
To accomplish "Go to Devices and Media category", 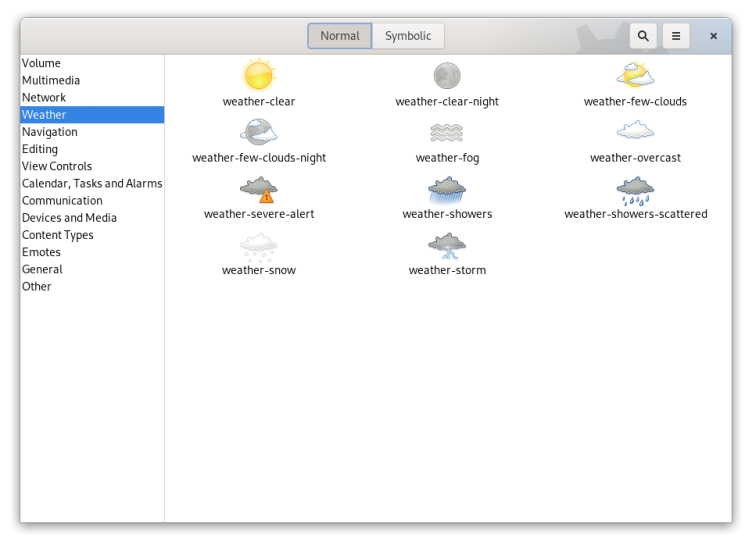I will (x=69, y=218).
